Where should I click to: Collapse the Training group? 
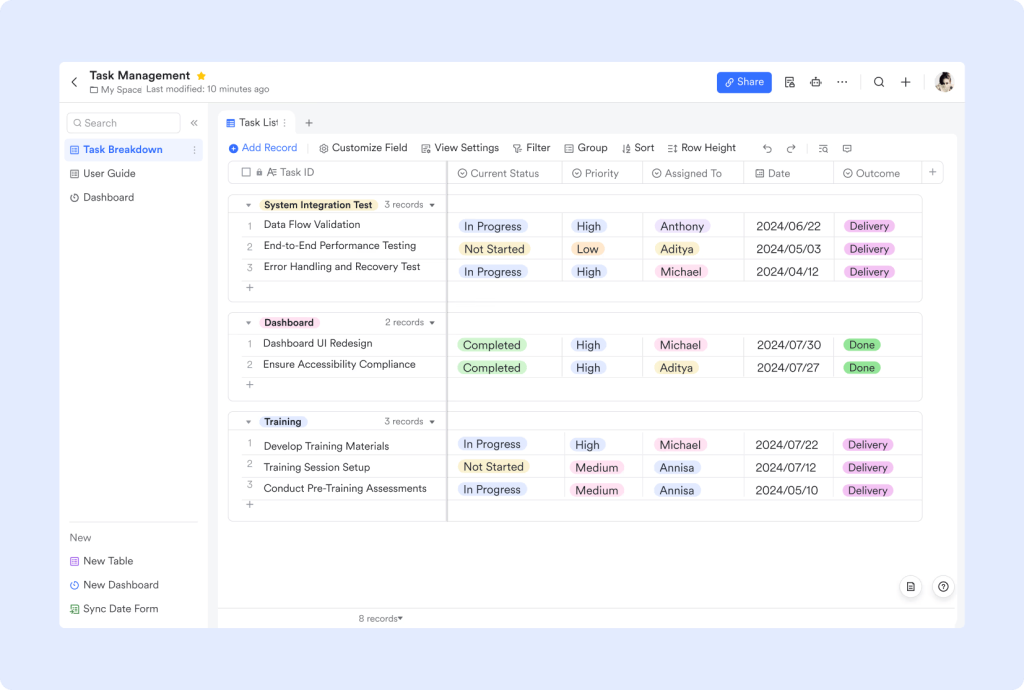click(248, 422)
